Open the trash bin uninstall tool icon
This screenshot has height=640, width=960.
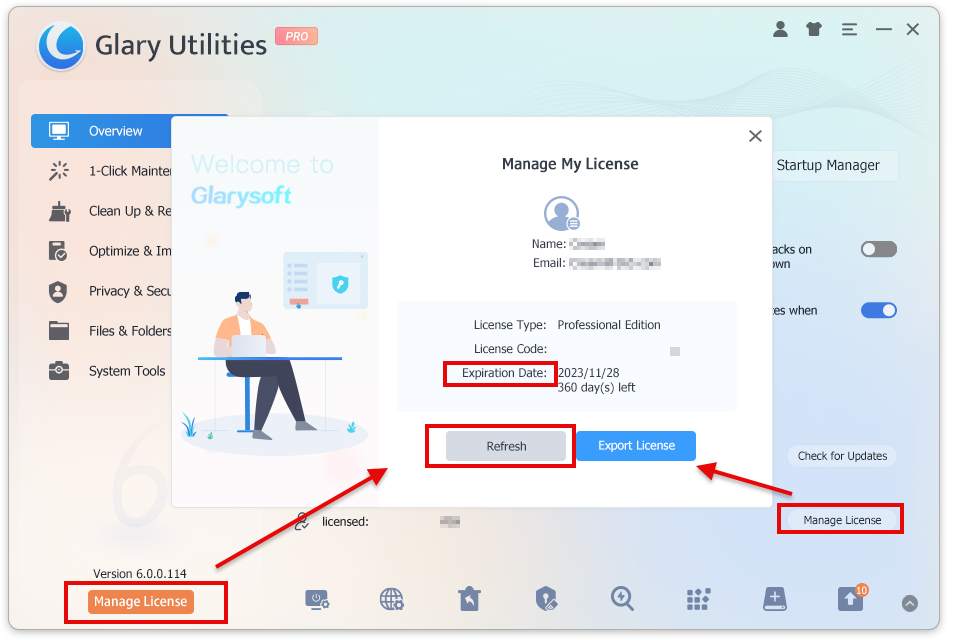(469, 599)
